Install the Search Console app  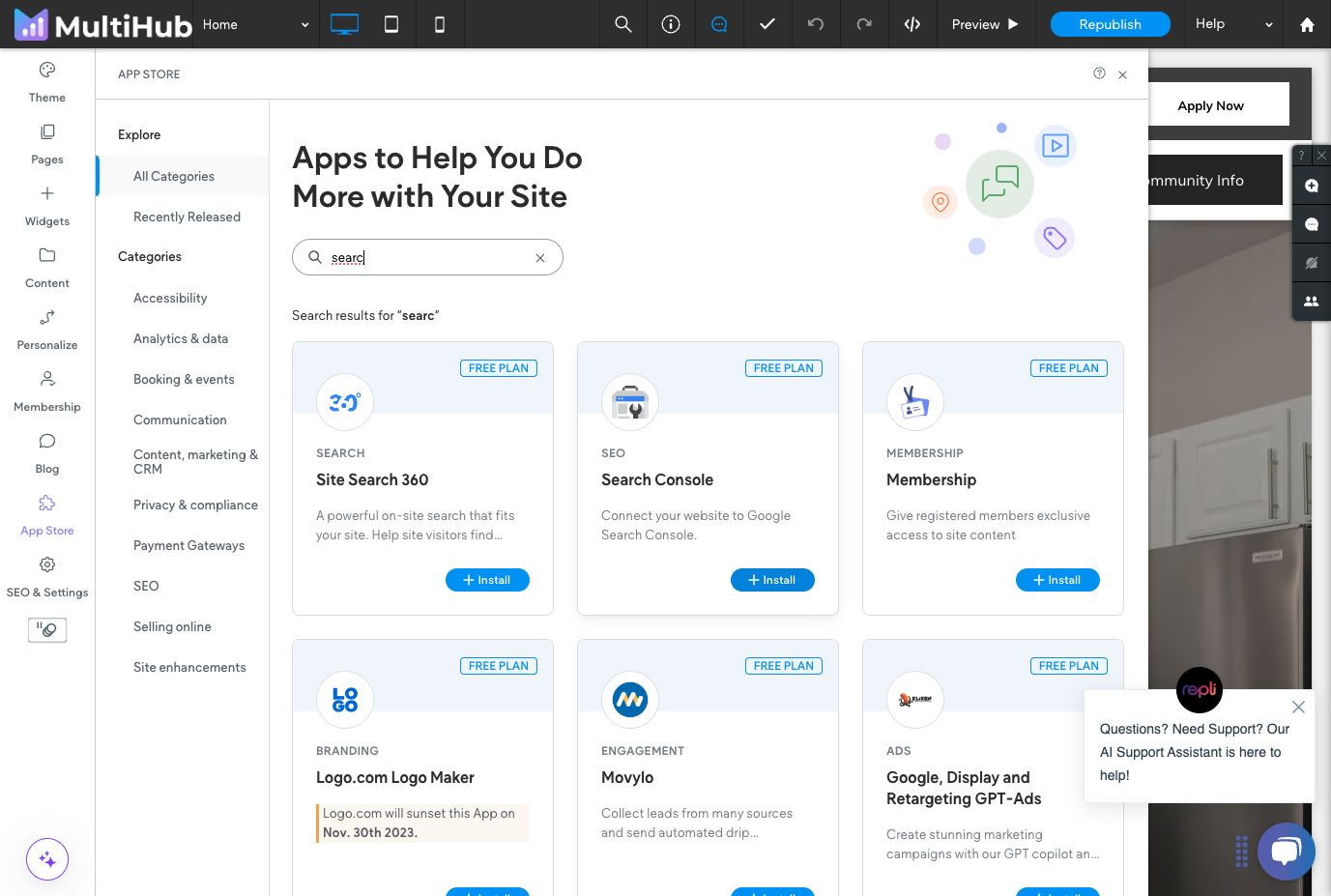point(772,580)
